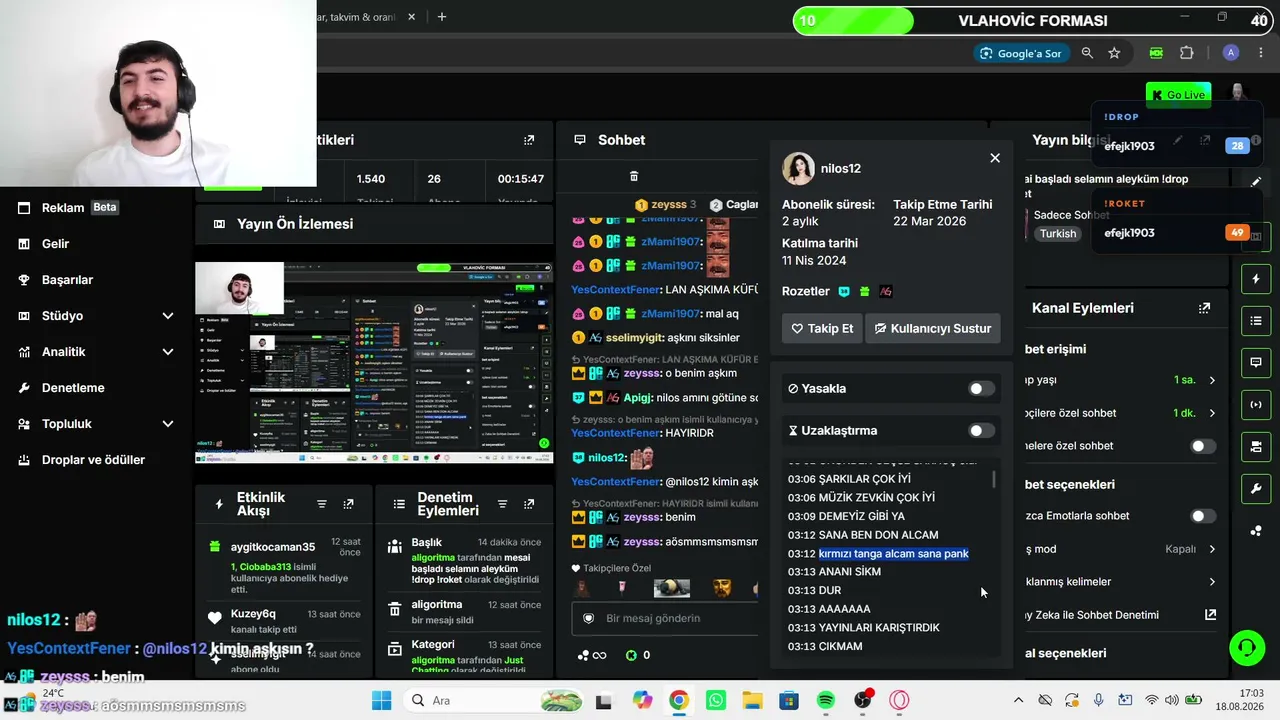
Task: Toggle the abonelere özel sohbet switch
Action: tap(1203, 446)
